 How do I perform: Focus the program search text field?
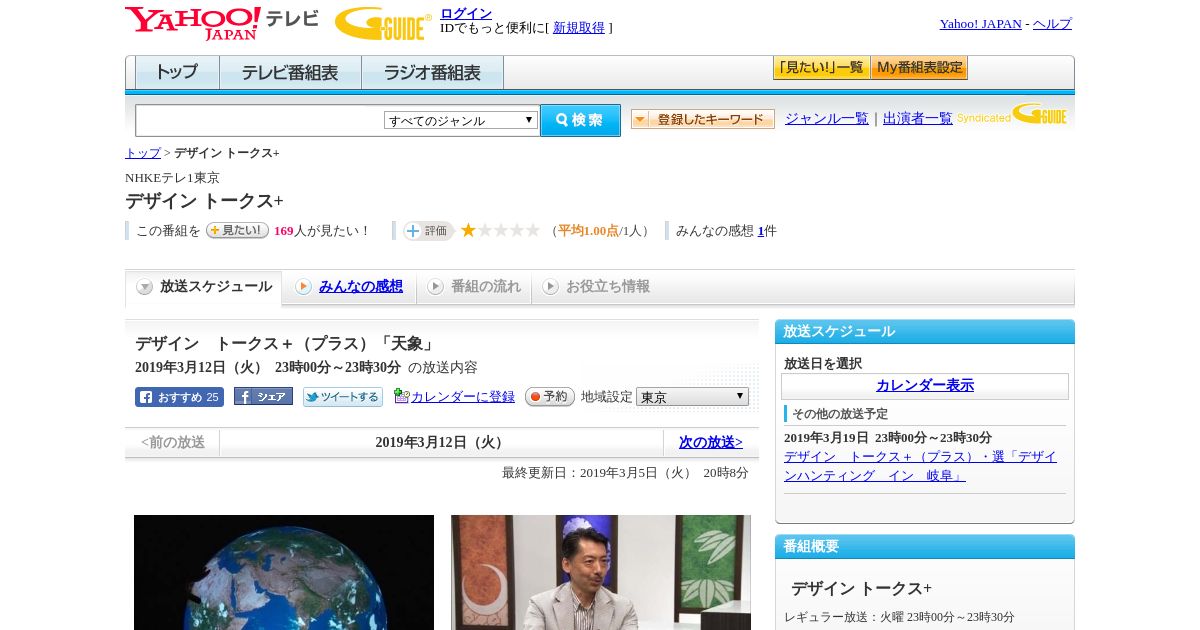pyautogui.click(x=260, y=120)
